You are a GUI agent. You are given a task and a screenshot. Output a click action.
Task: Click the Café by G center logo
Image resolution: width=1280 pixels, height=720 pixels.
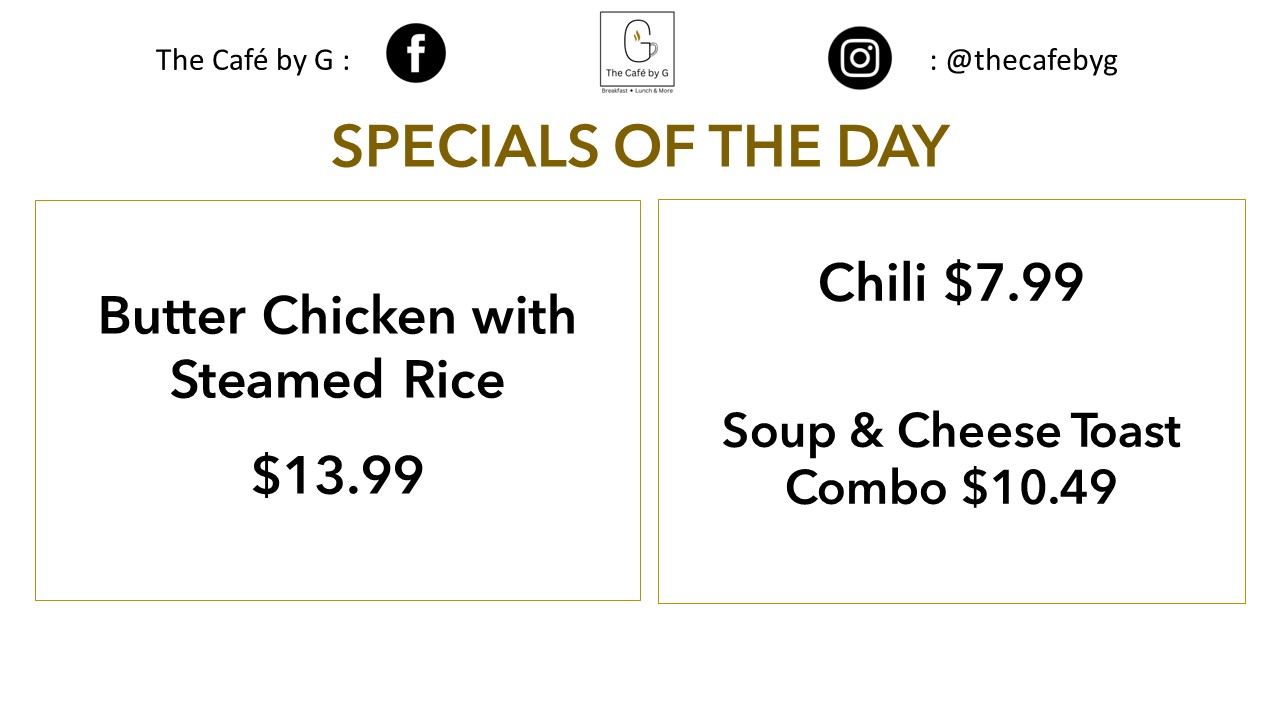tap(637, 50)
